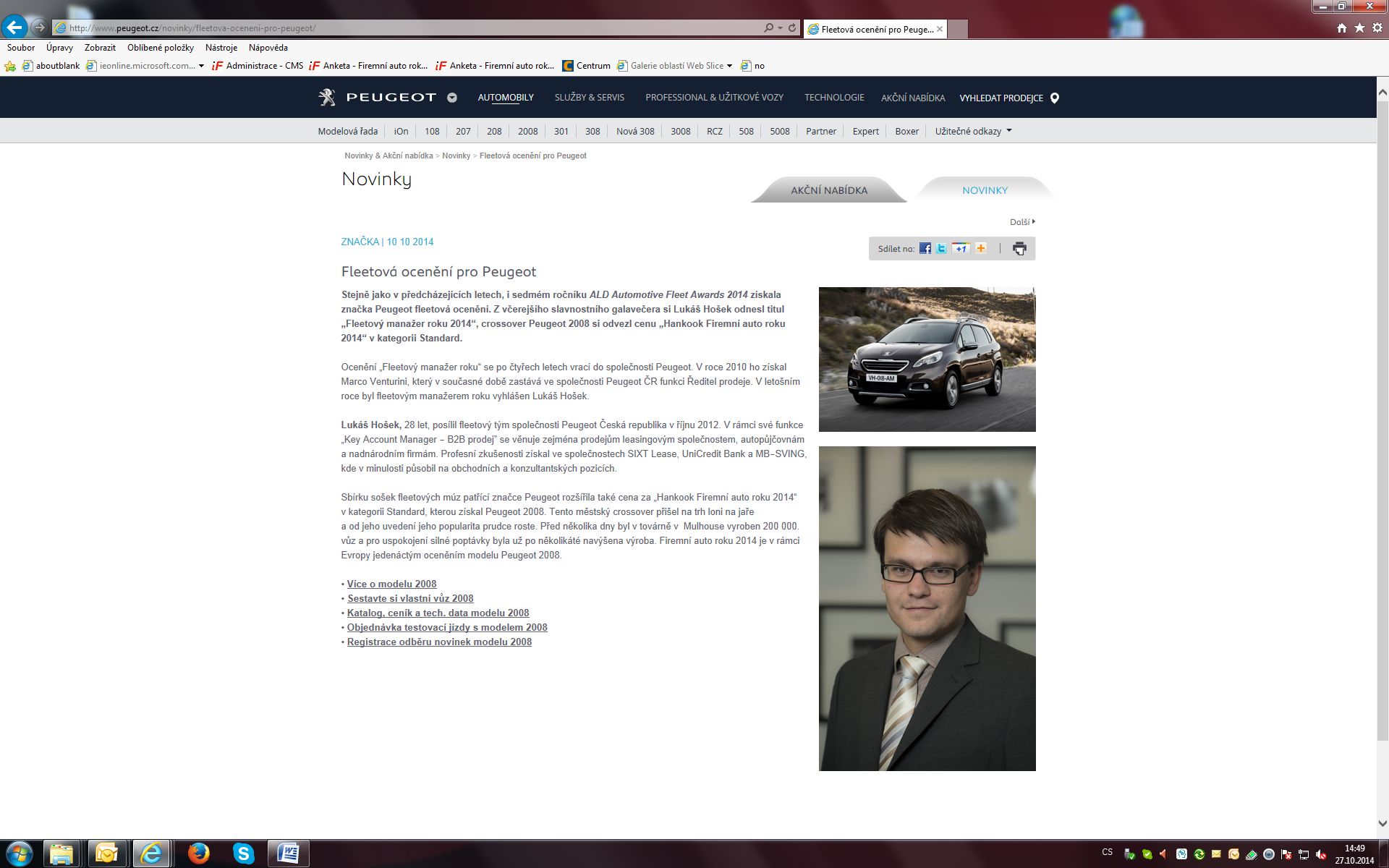Open PROFESSIONAL & UŽITKOVÉ VOZY section
The width and height of the screenshot is (1389, 868).
point(714,98)
